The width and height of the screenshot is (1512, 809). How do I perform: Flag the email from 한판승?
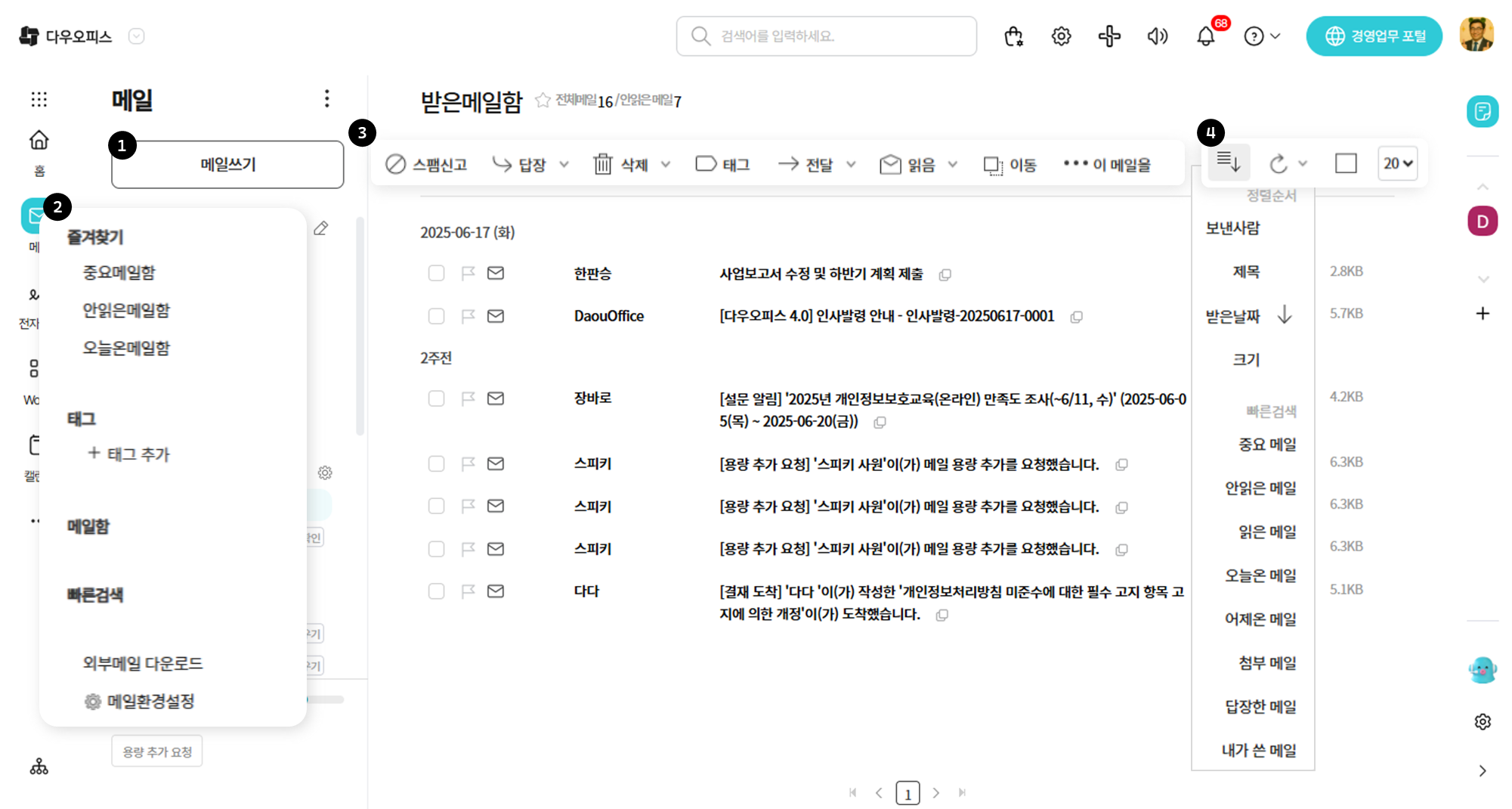point(468,273)
